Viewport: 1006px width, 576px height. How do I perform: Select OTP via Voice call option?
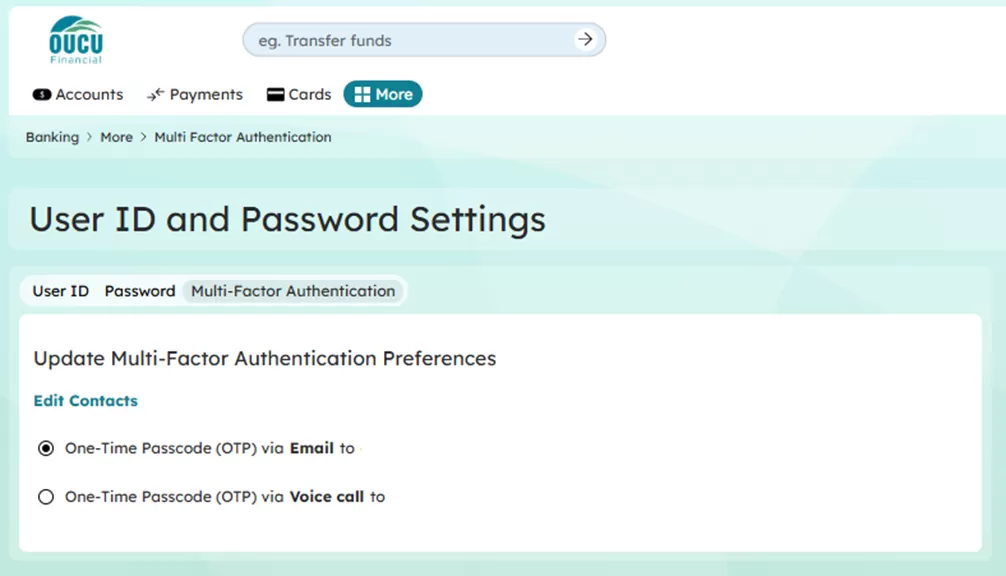pos(46,497)
